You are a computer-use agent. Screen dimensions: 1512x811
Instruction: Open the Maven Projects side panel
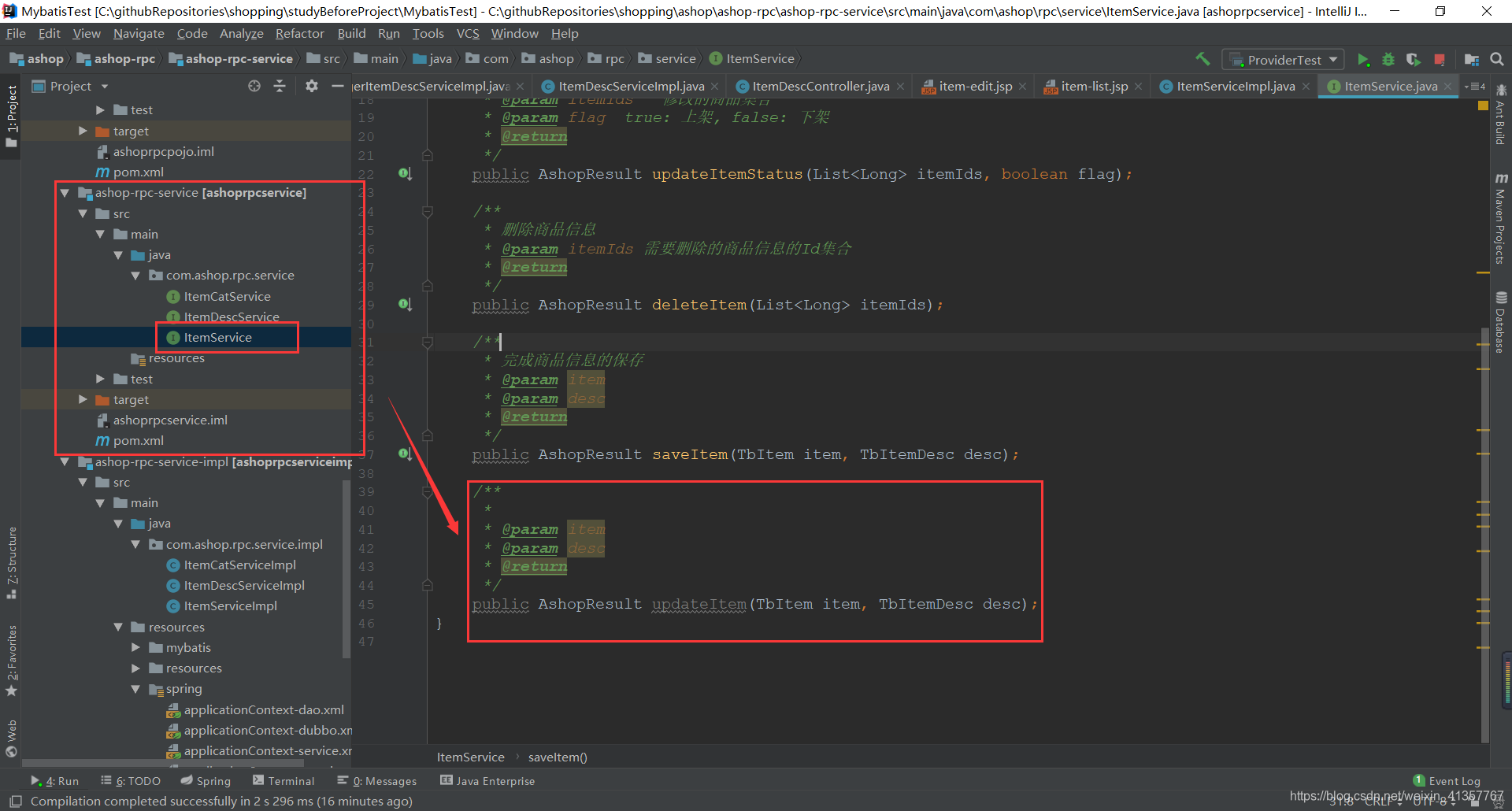(x=1501, y=218)
